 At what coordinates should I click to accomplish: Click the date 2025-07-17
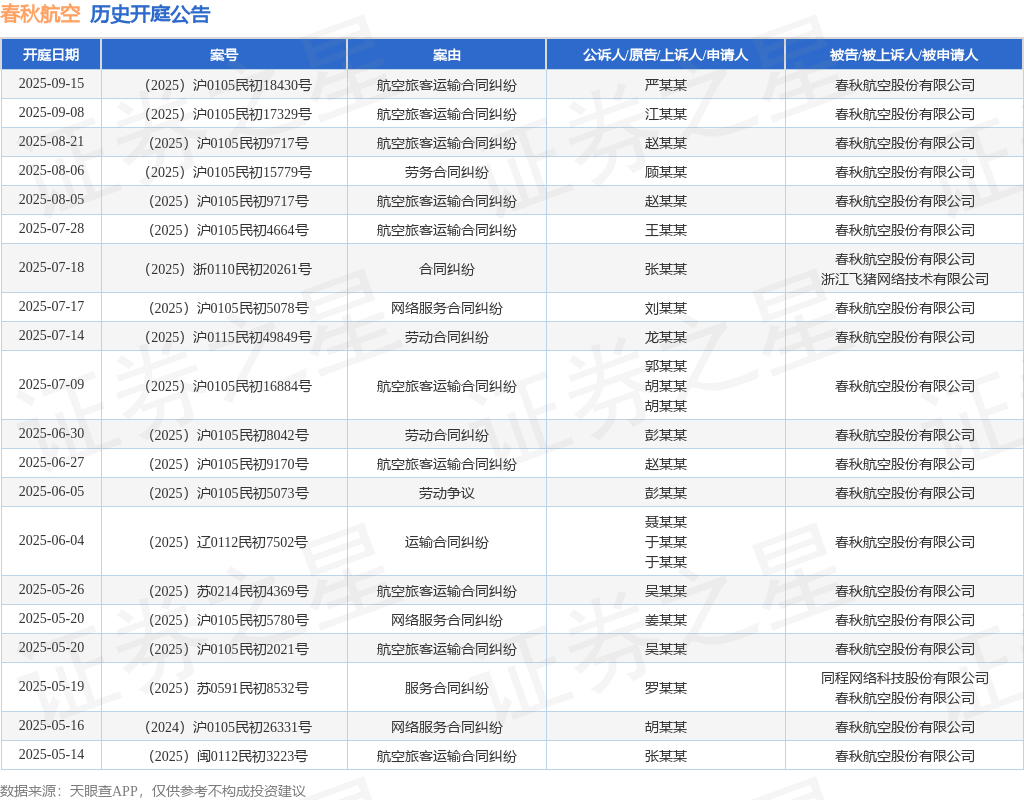(x=52, y=306)
